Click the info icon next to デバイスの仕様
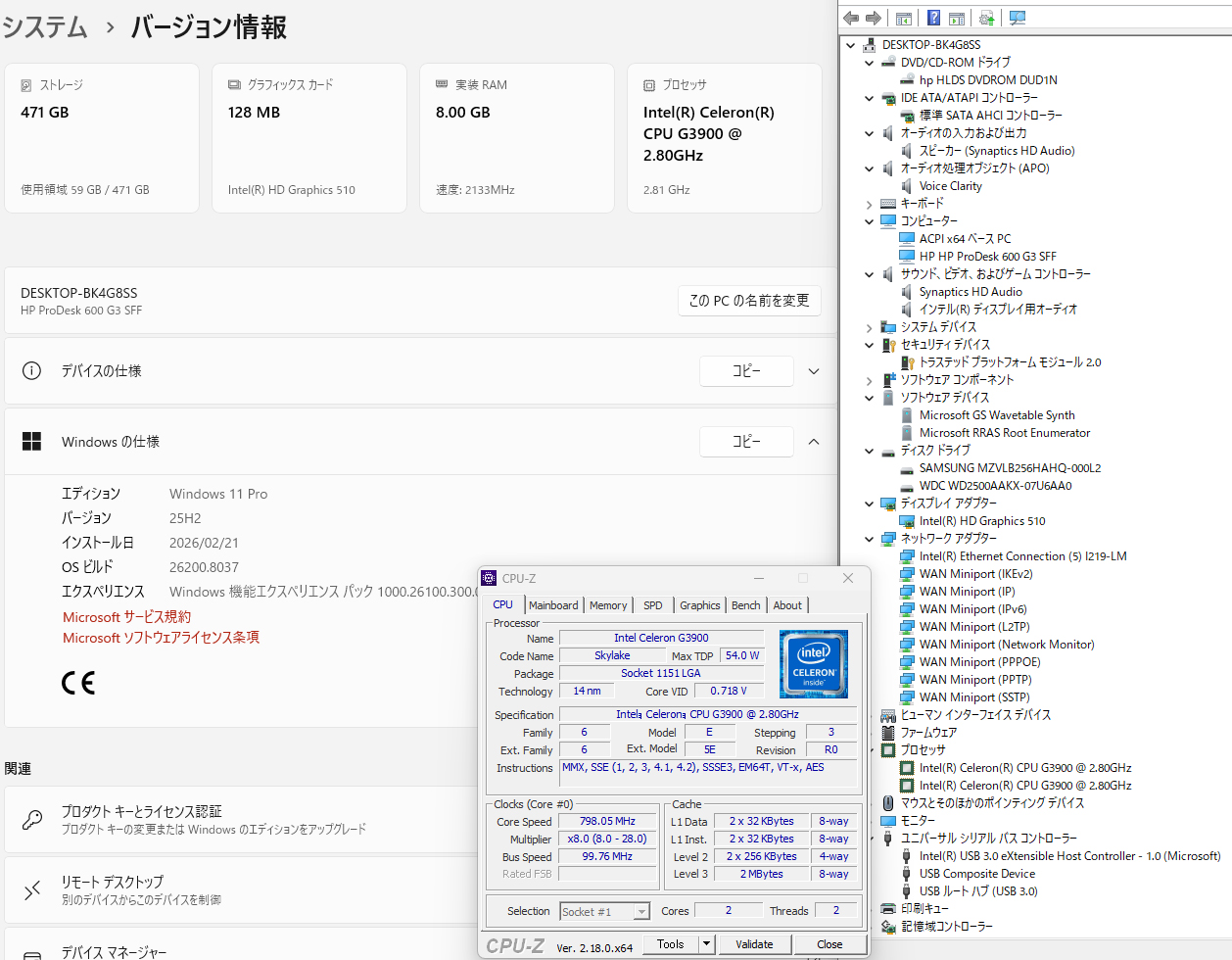Screen dimensions: 1232x960 (x=31, y=371)
